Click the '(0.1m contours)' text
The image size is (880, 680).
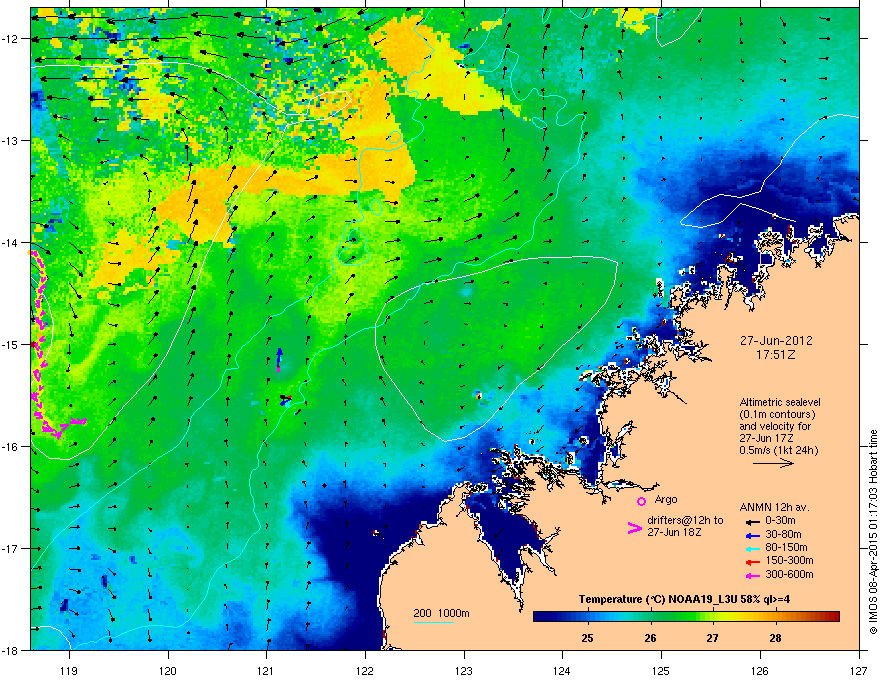click(x=777, y=414)
